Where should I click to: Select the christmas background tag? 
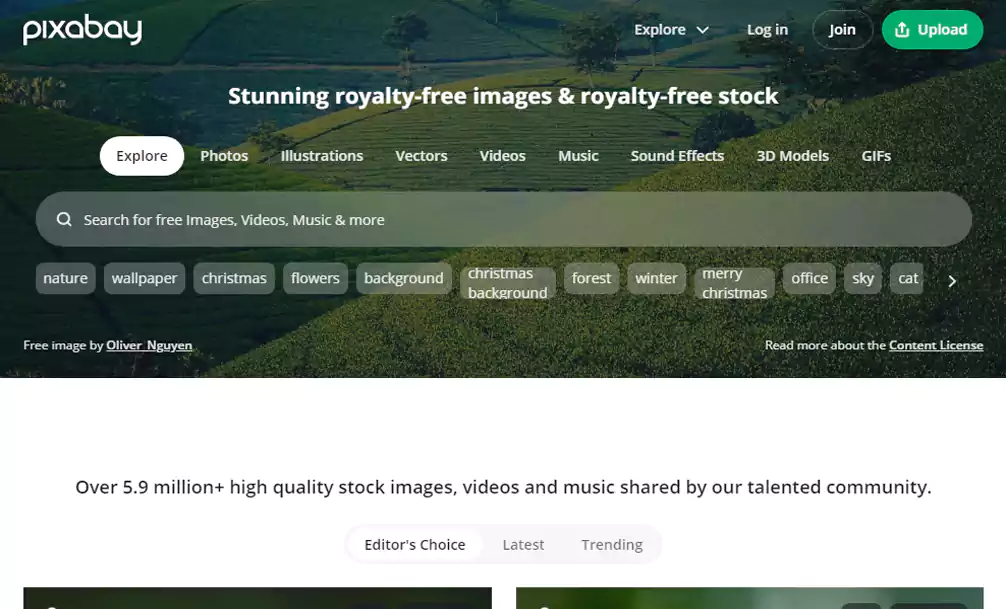[x=507, y=283]
